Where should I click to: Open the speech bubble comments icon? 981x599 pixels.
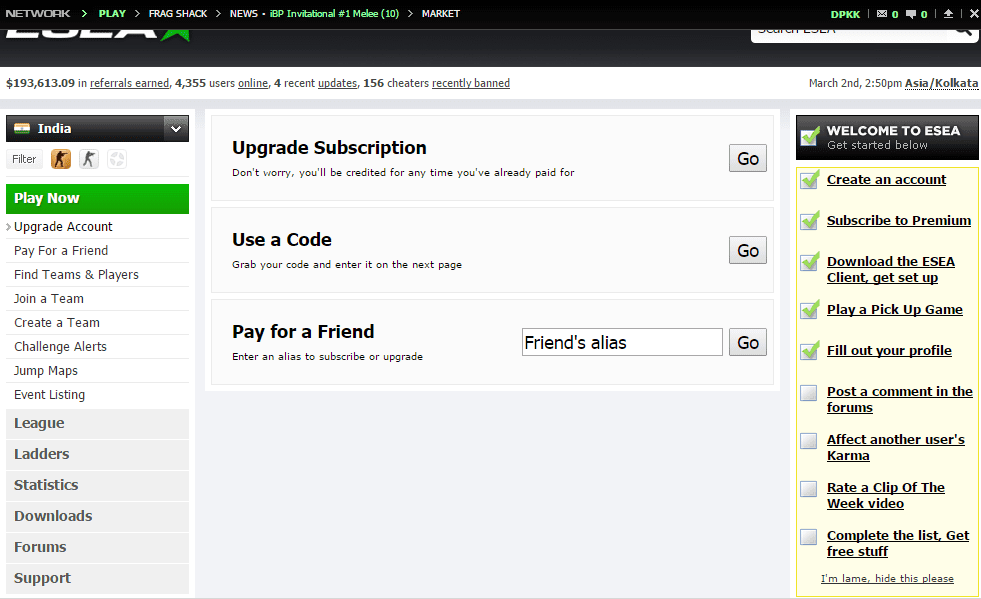(910, 14)
